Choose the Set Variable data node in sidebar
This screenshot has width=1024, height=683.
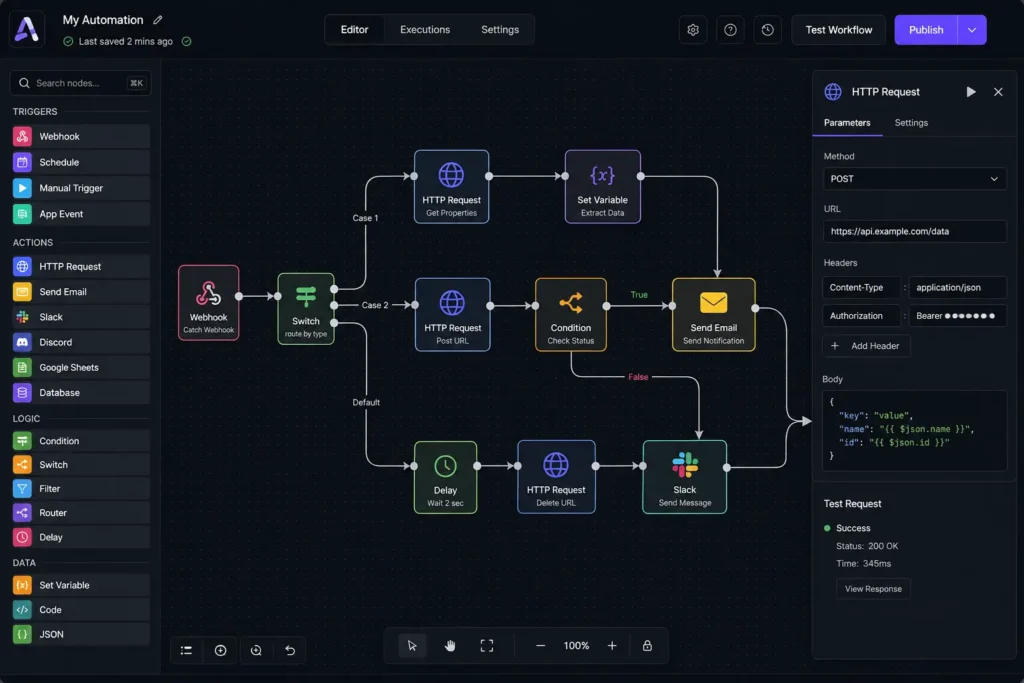pos(81,585)
